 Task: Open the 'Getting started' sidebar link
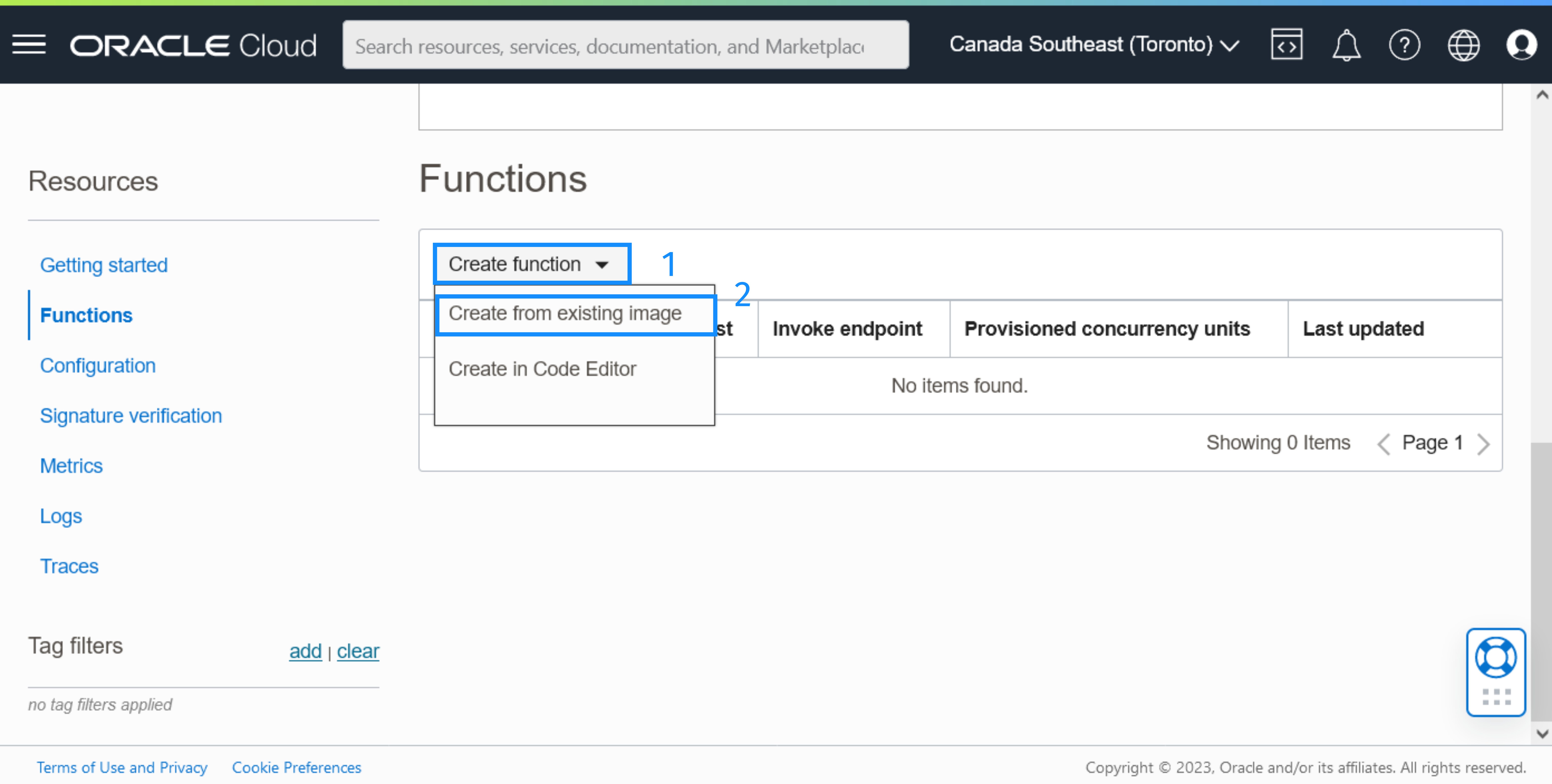(104, 264)
